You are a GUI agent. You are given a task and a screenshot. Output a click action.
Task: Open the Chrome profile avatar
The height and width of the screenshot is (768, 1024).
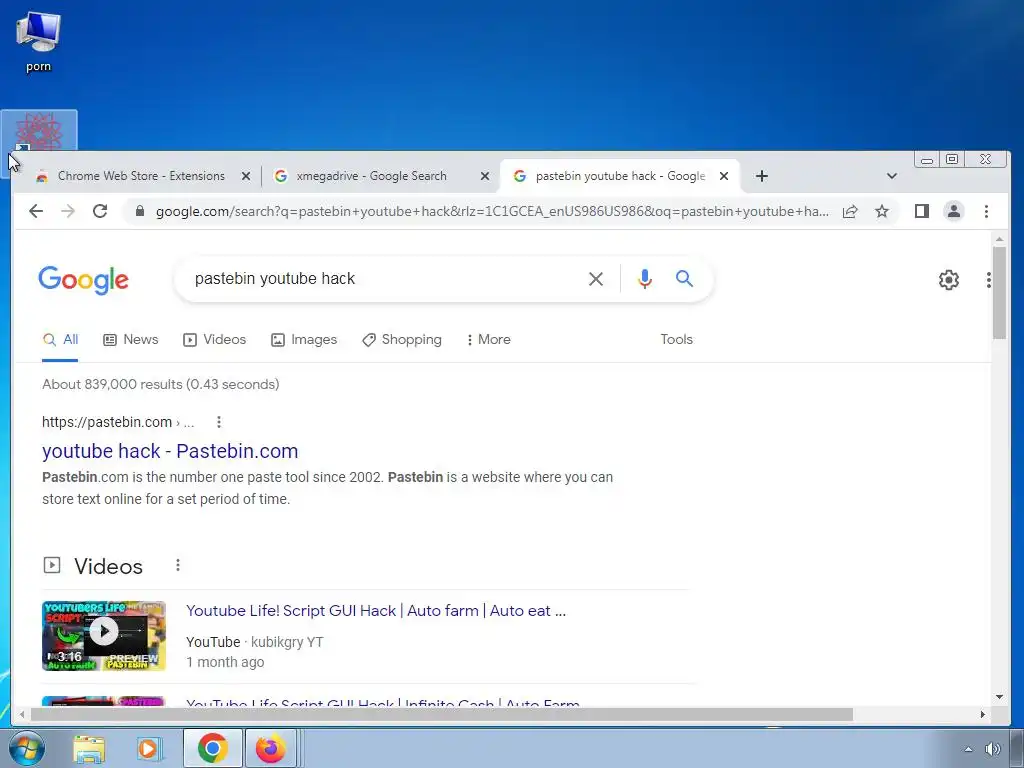pos(953,211)
